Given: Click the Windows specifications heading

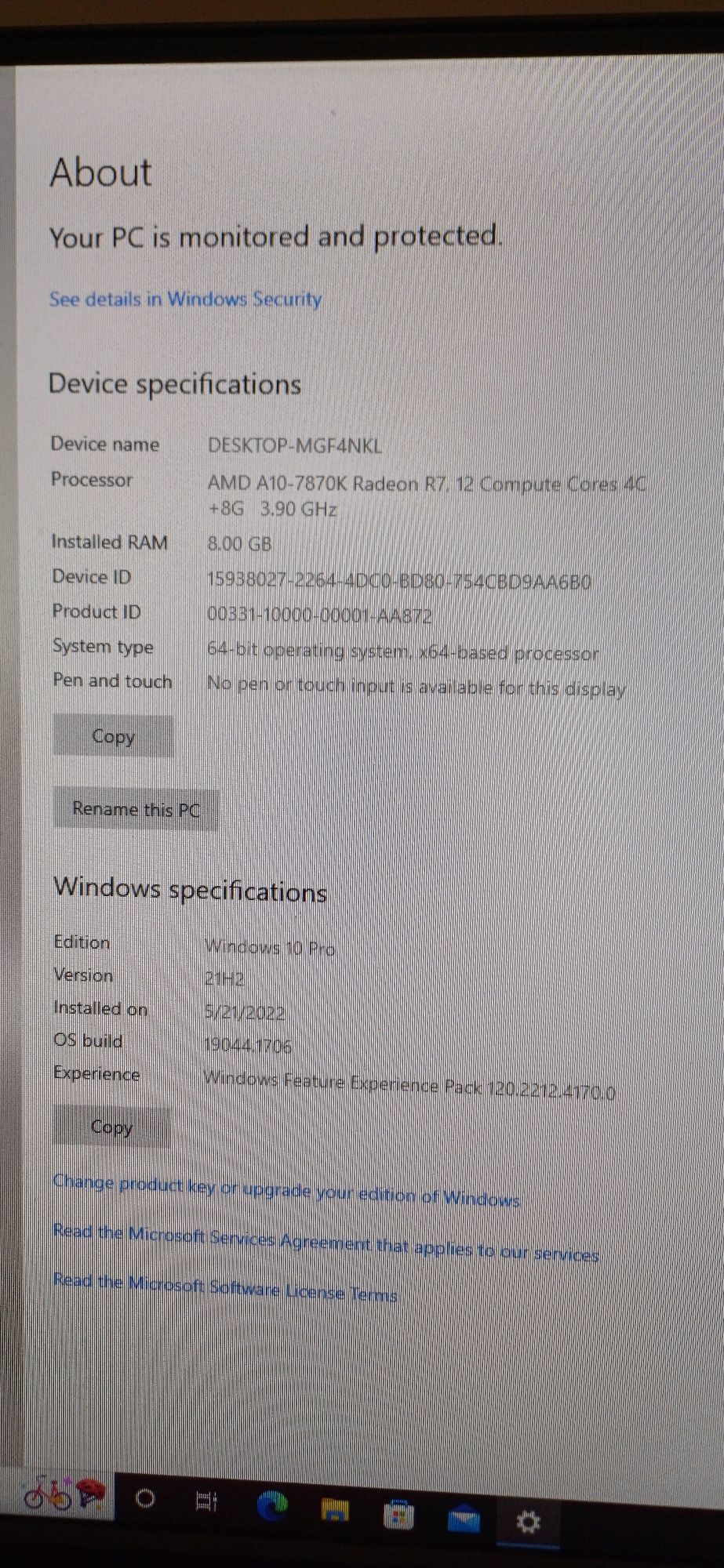Looking at the screenshot, I should (190, 889).
